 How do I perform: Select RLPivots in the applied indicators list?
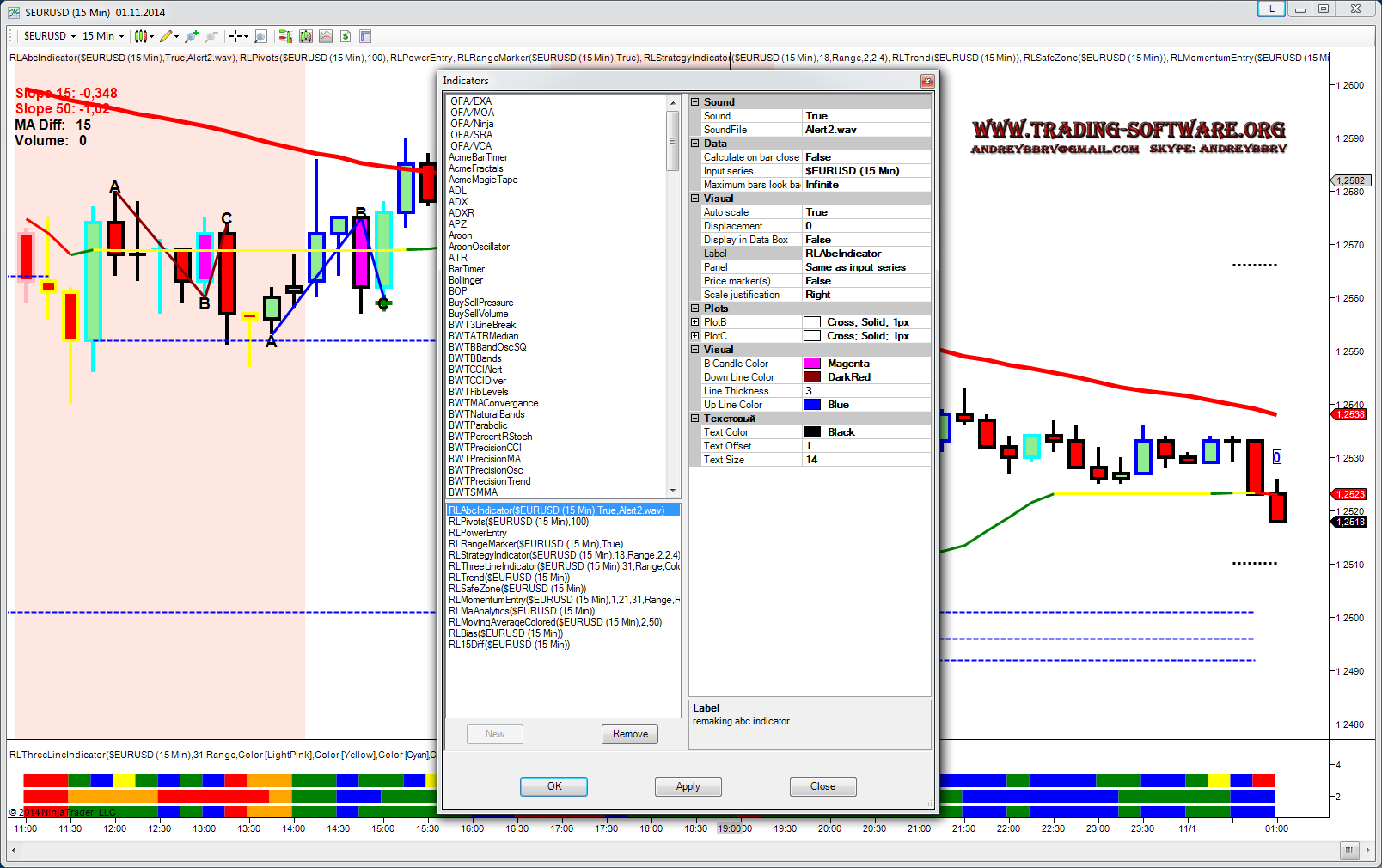(518, 522)
